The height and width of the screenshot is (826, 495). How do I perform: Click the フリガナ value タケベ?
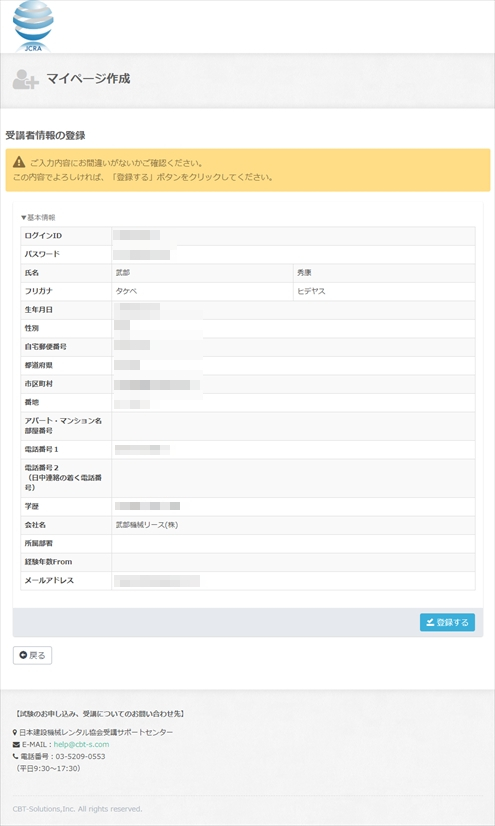click(x=126, y=291)
